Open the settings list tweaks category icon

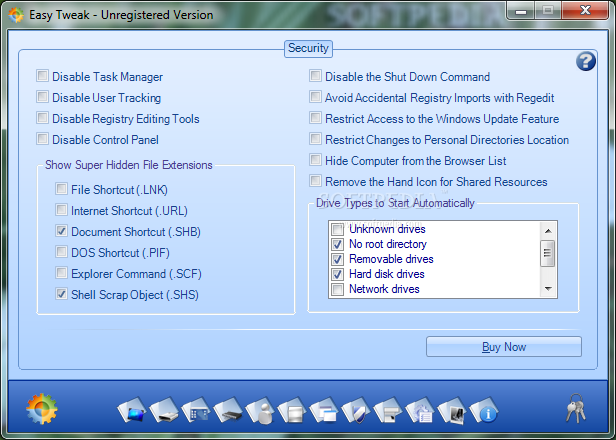click(x=420, y=411)
